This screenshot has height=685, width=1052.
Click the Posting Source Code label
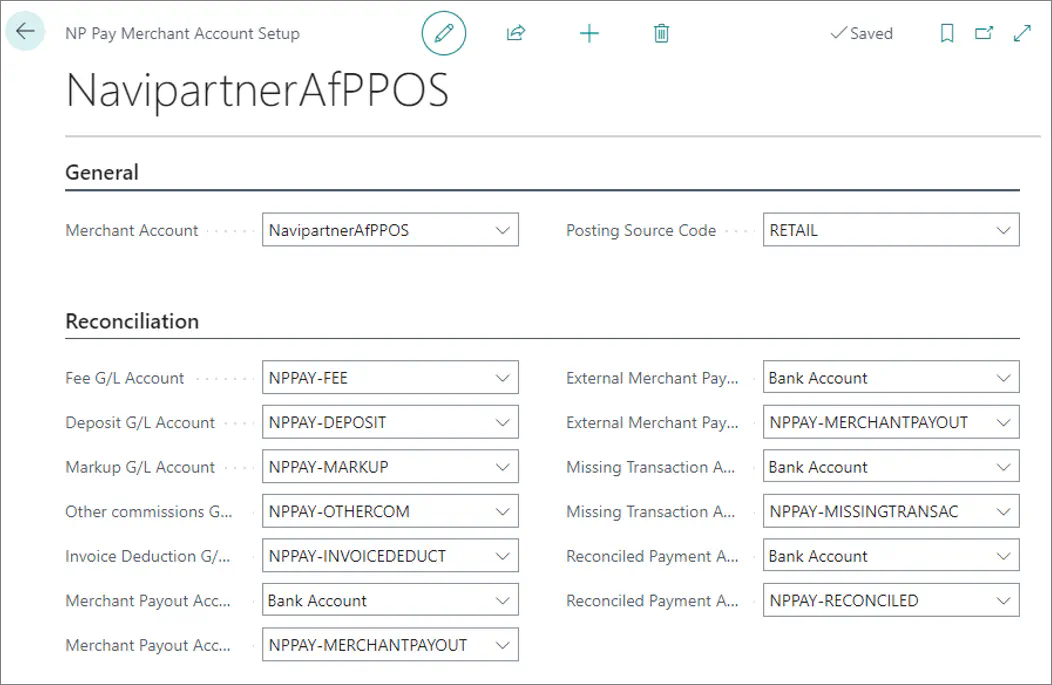click(x=641, y=230)
